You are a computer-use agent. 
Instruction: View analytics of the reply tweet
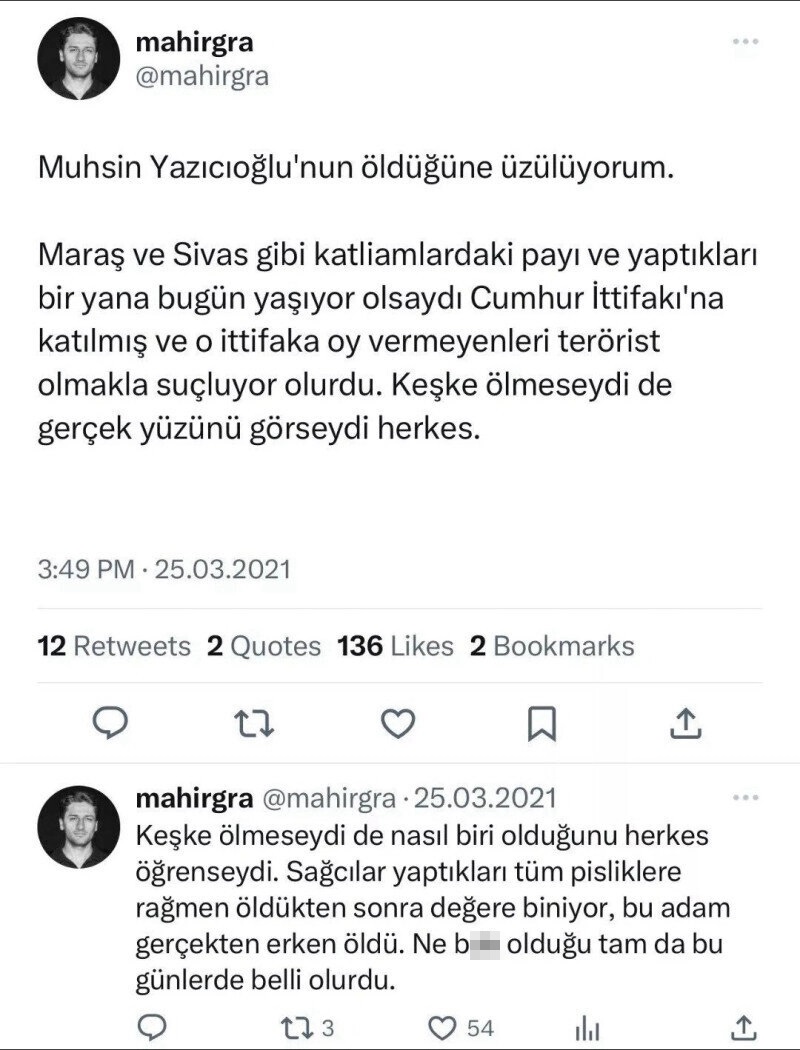pyautogui.click(x=588, y=1027)
